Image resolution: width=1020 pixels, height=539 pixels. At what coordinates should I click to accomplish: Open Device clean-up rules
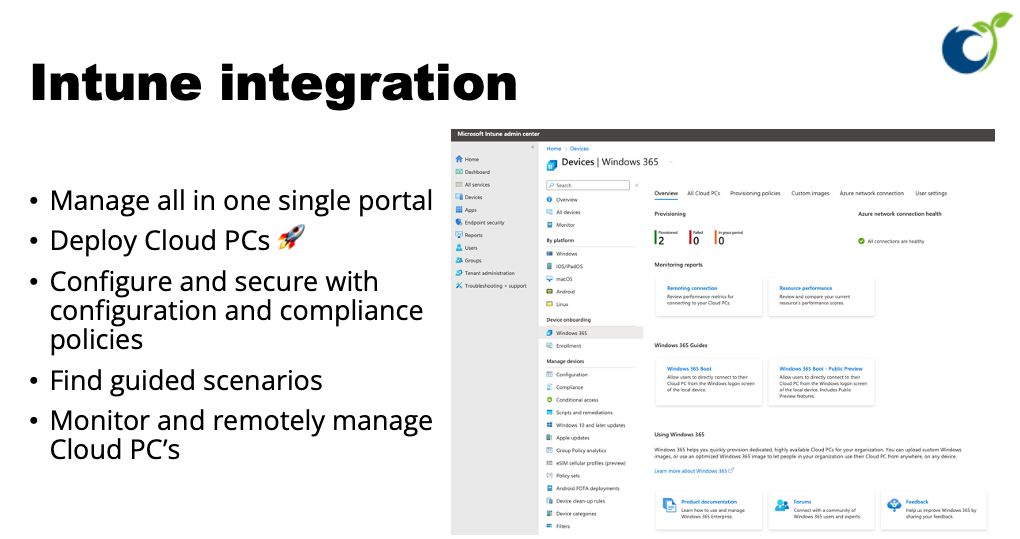(x=576, y=501)
